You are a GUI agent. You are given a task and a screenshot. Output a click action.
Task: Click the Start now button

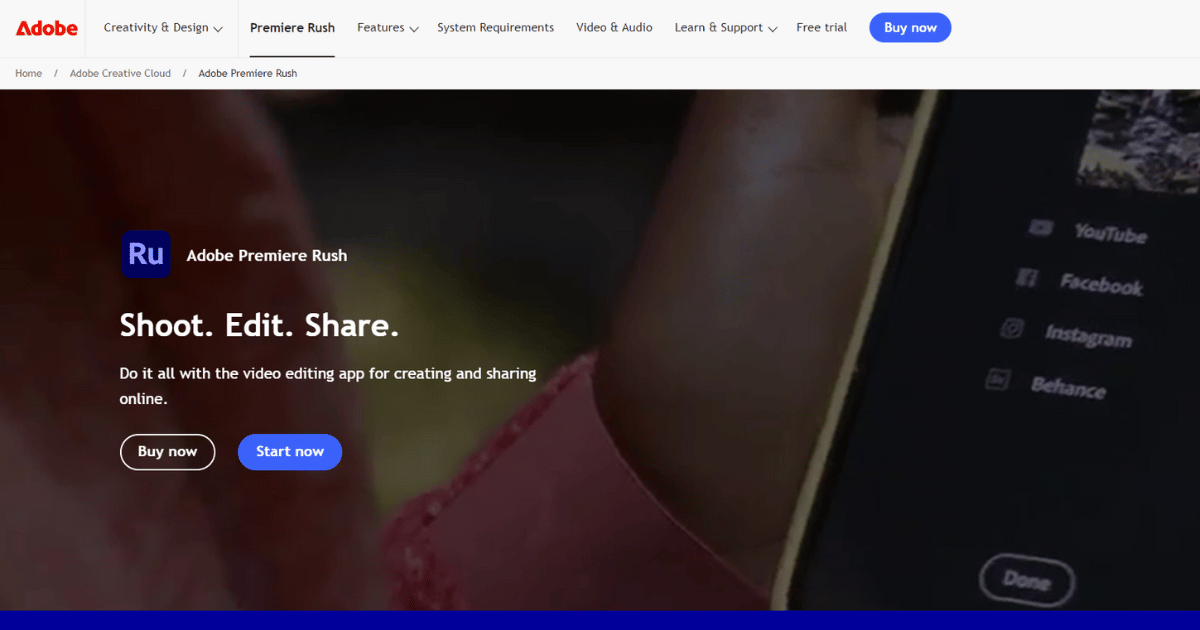click(x=290, y=452)
